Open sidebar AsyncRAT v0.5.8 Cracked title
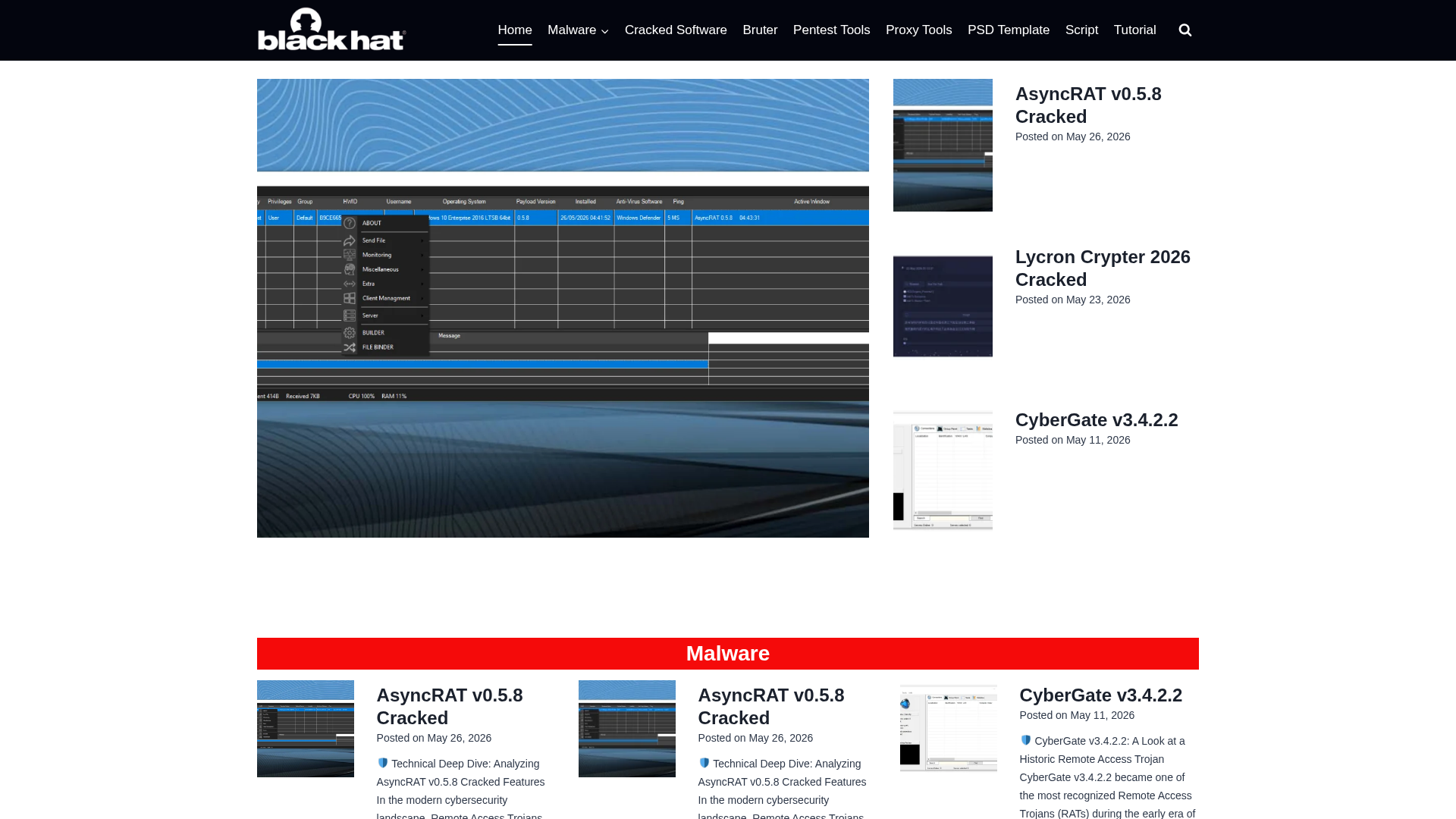 tap(1088, 105)
